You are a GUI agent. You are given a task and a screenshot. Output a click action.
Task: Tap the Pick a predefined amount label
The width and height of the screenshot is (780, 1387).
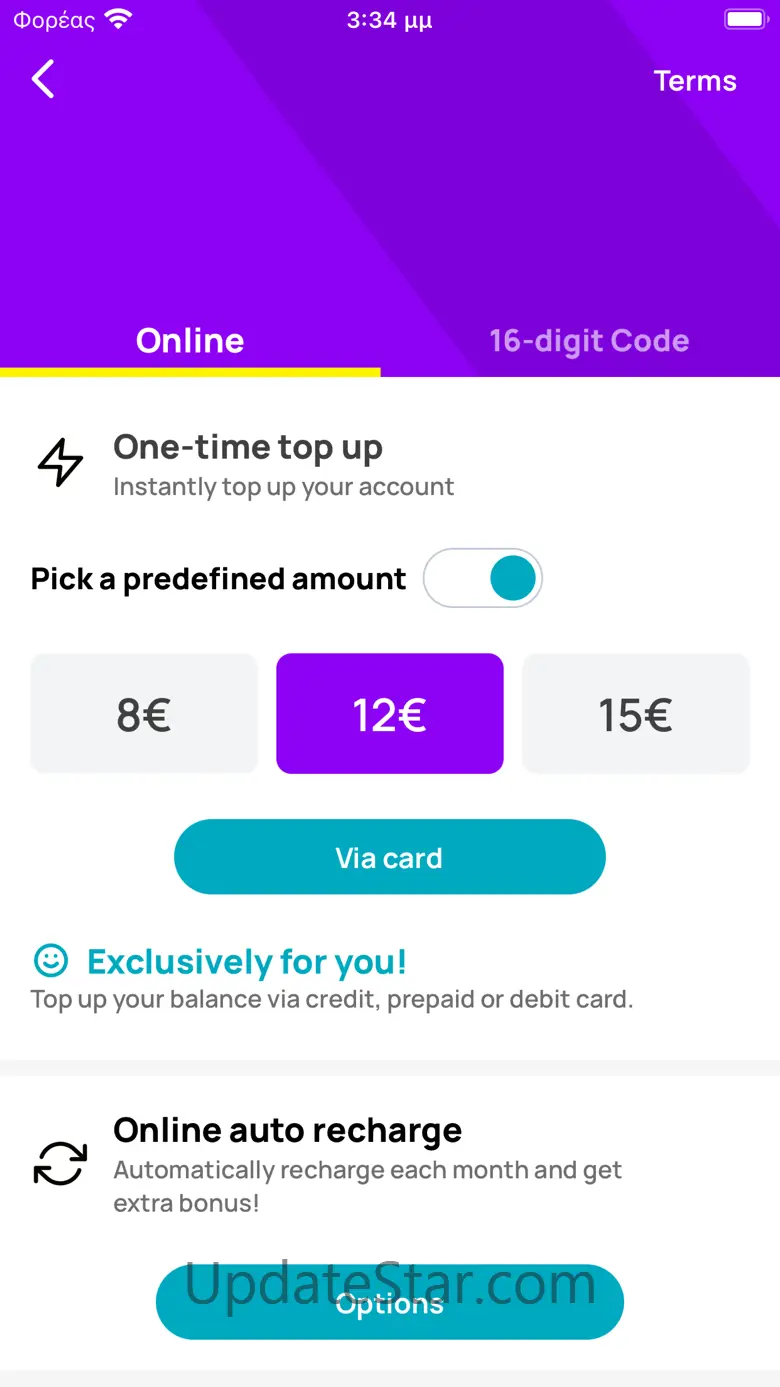[219, 579]
